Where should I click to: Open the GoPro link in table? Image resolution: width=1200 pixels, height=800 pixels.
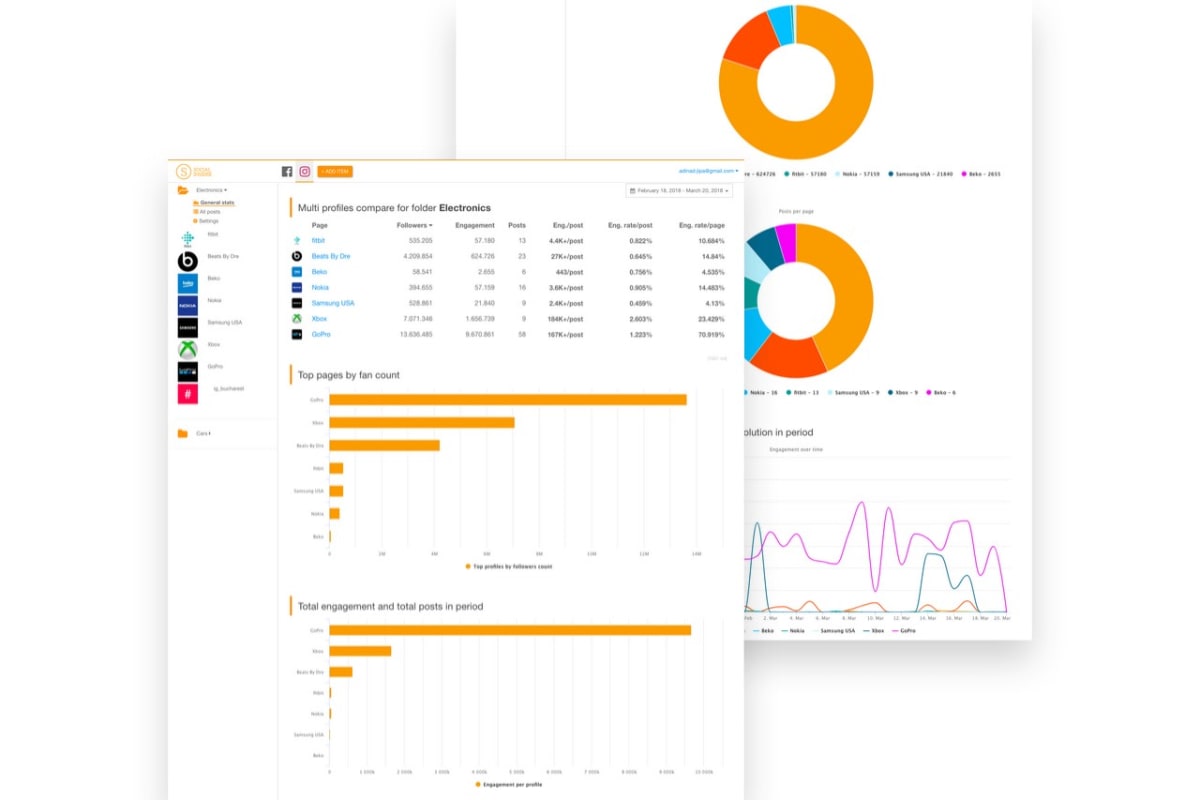[321, 334]
